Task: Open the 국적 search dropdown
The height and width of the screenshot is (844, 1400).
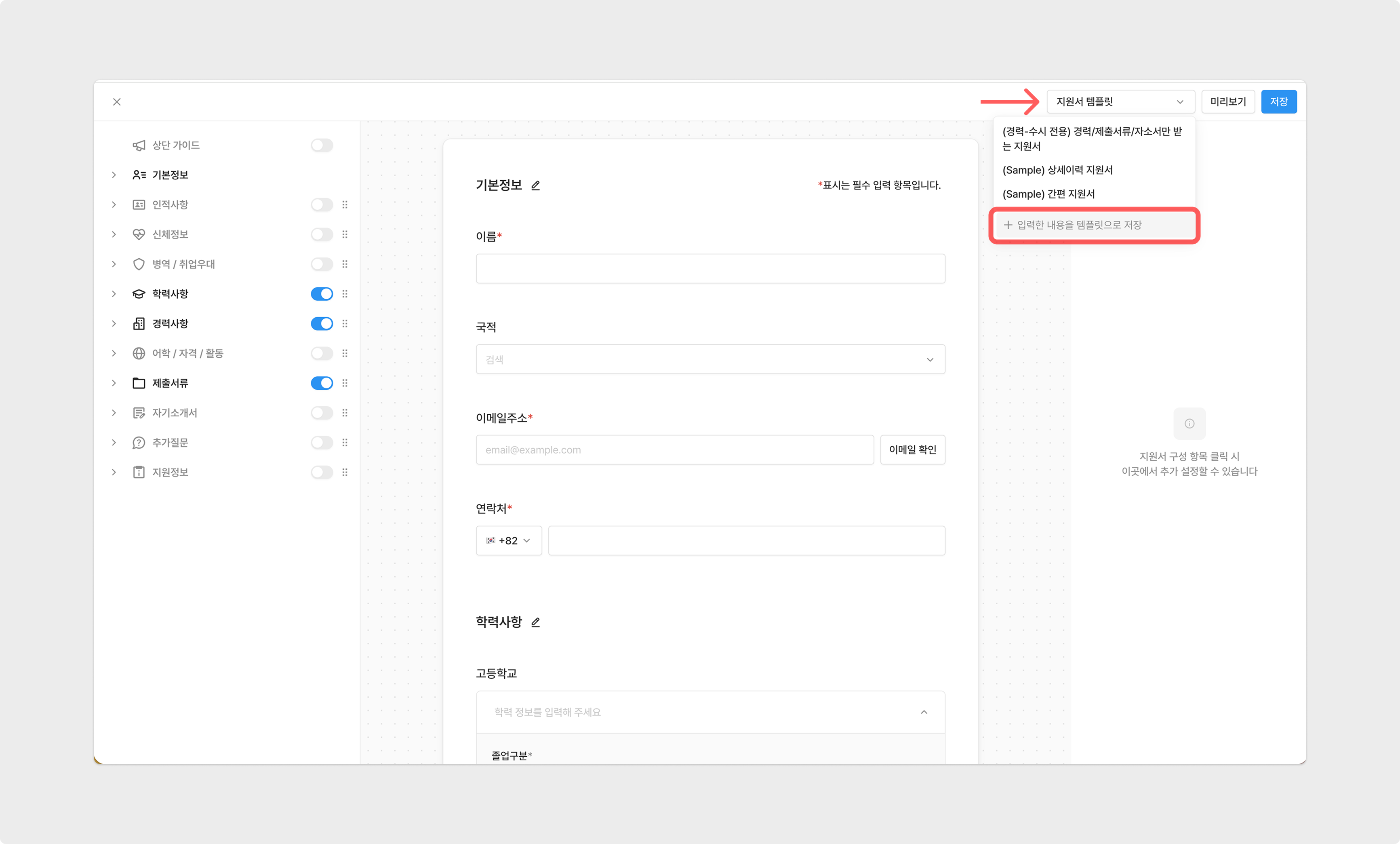Action: click(x=710, y=359)
